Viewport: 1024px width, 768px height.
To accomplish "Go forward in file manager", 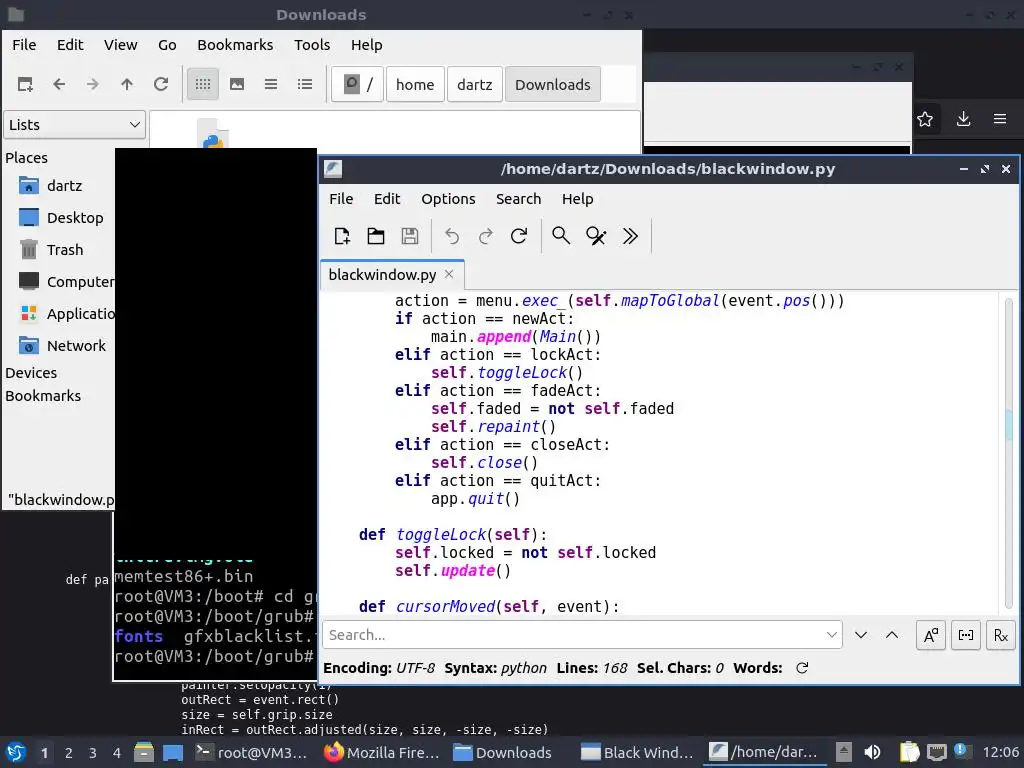I will coord(93,84).
